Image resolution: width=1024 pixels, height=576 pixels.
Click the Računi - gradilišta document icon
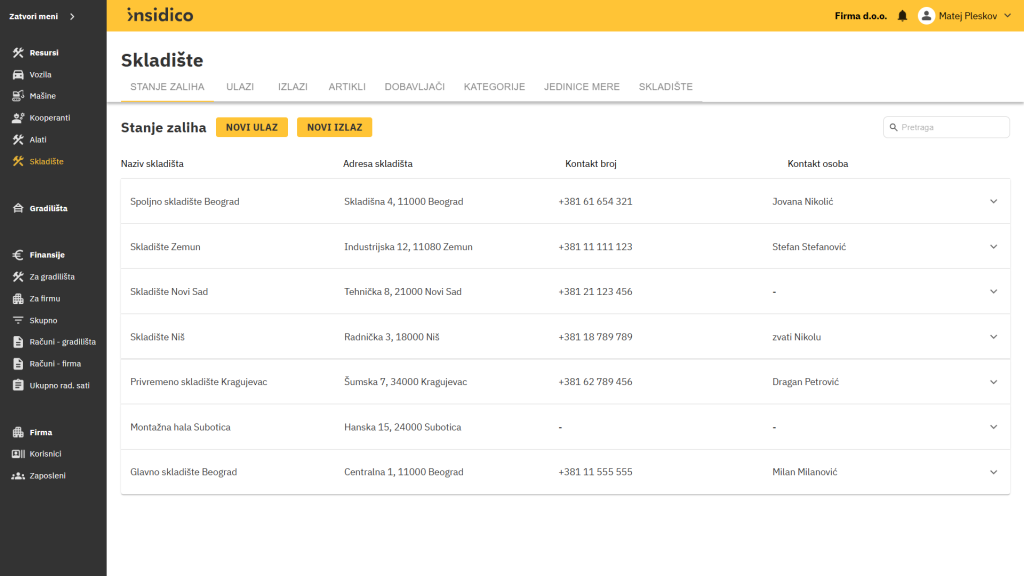coord(18,342)
